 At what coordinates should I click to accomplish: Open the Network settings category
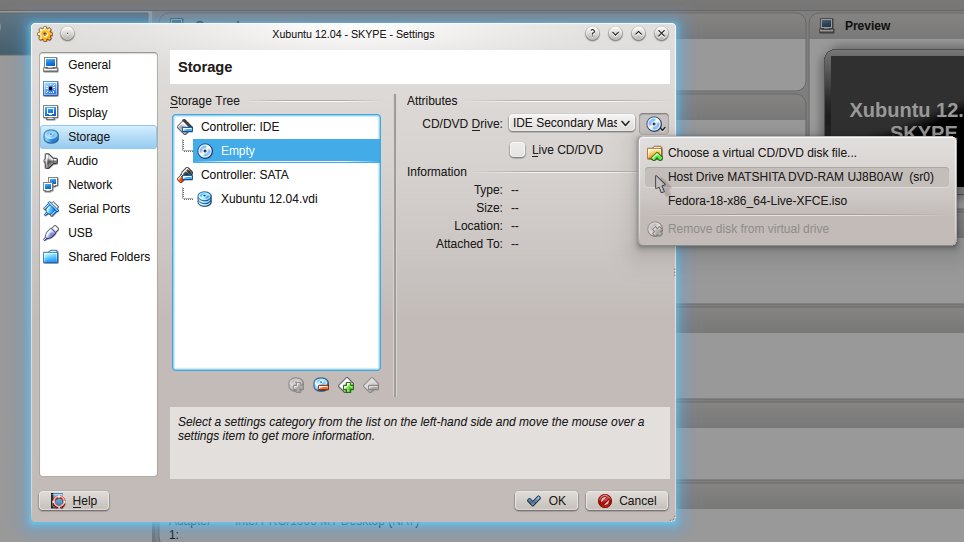coord(98,184)
